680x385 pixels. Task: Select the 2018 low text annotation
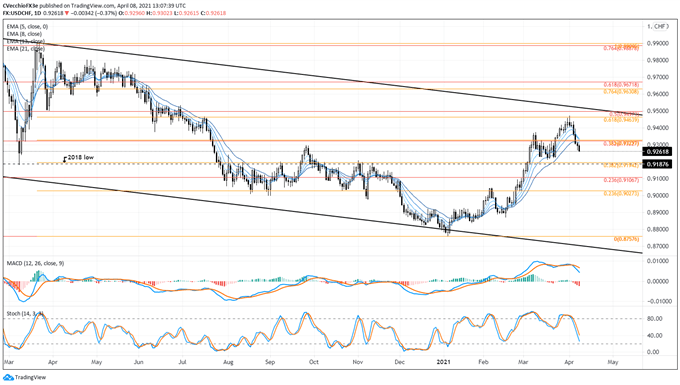[80, 157]
